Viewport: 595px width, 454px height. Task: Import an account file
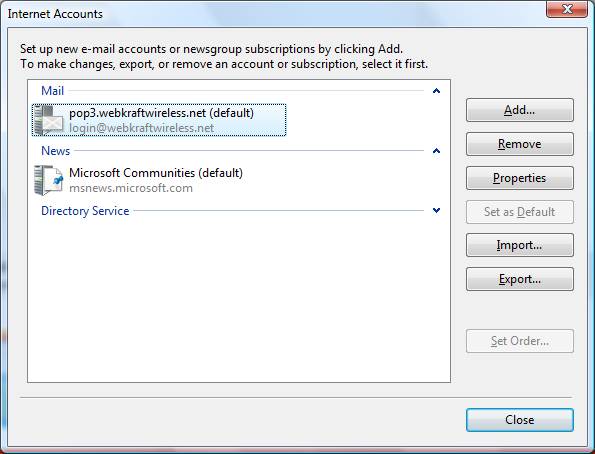pos(519,245)
